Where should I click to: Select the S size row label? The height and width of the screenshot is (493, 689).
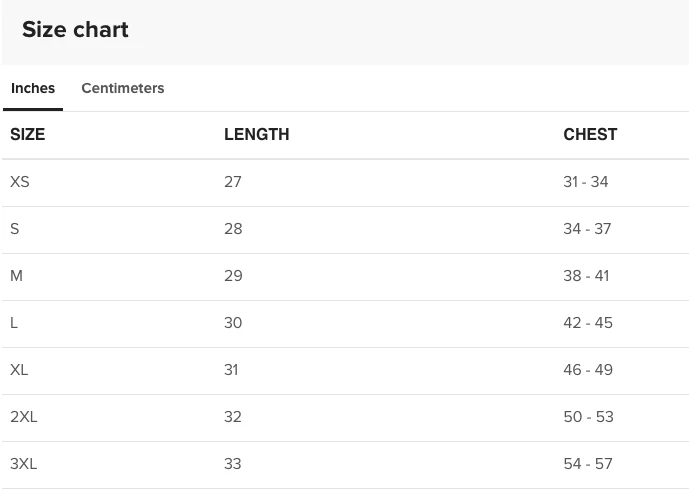click(15, 229)
